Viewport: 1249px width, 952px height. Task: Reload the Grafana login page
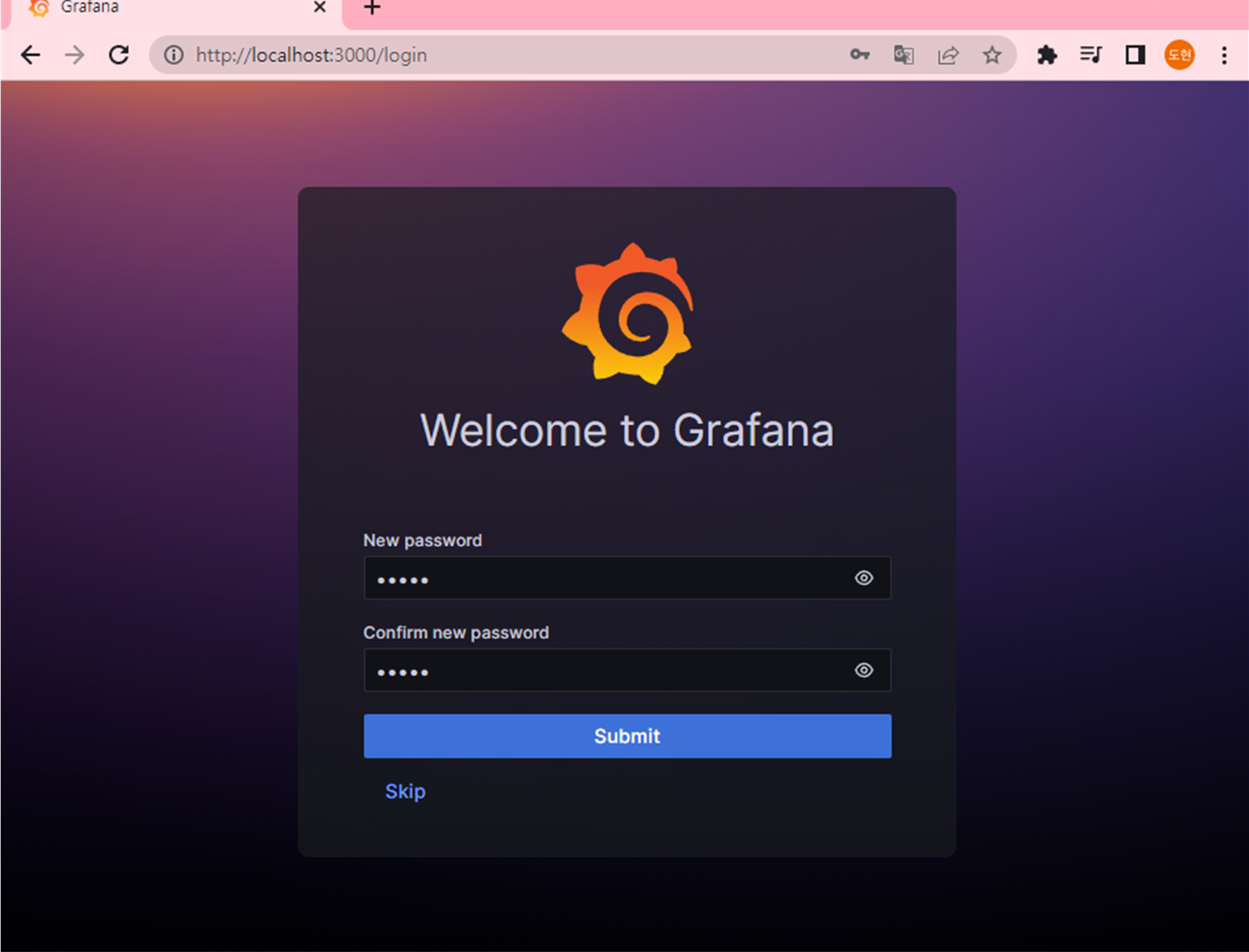119,55
